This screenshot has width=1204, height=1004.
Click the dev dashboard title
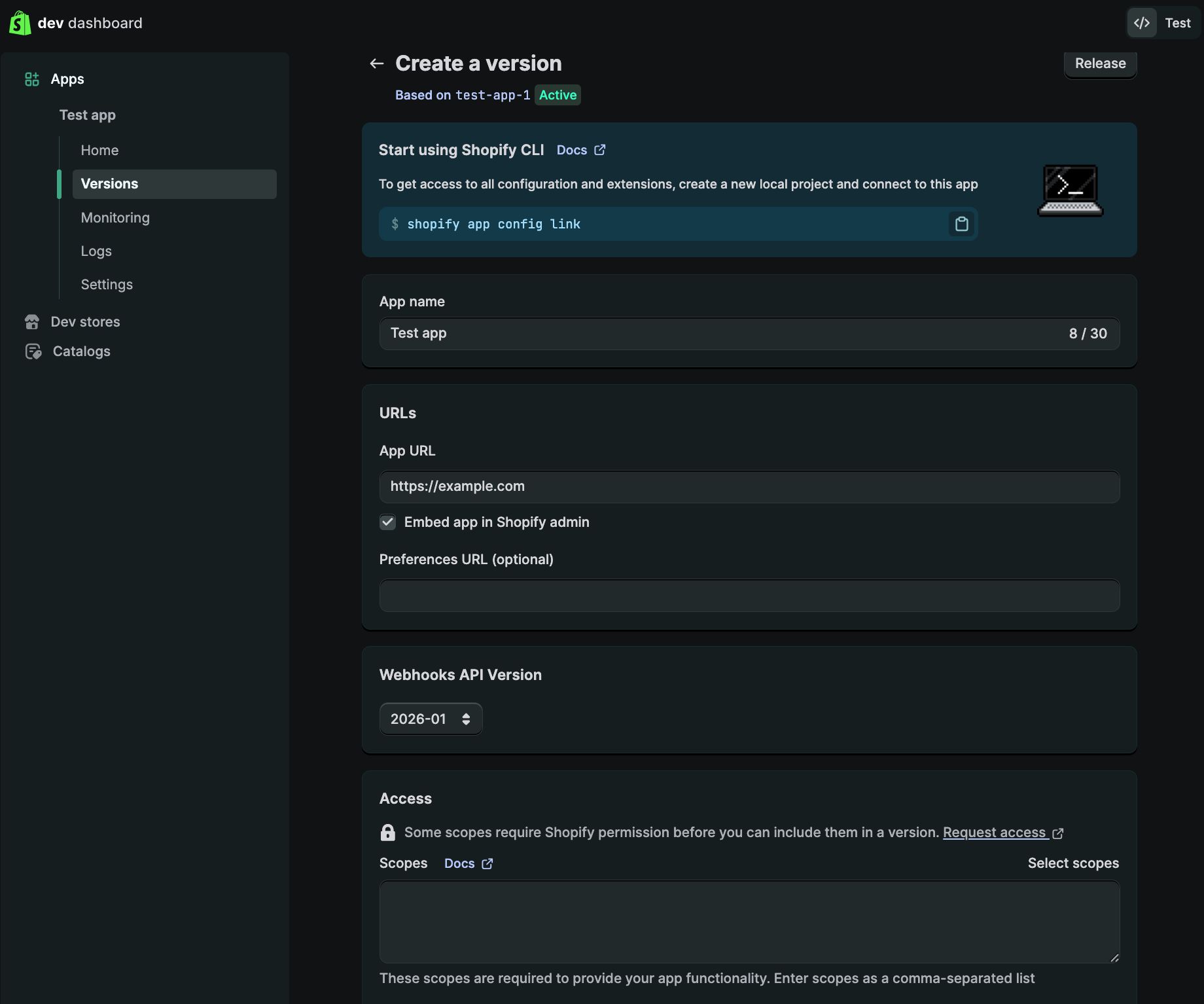tap(90, 23)
